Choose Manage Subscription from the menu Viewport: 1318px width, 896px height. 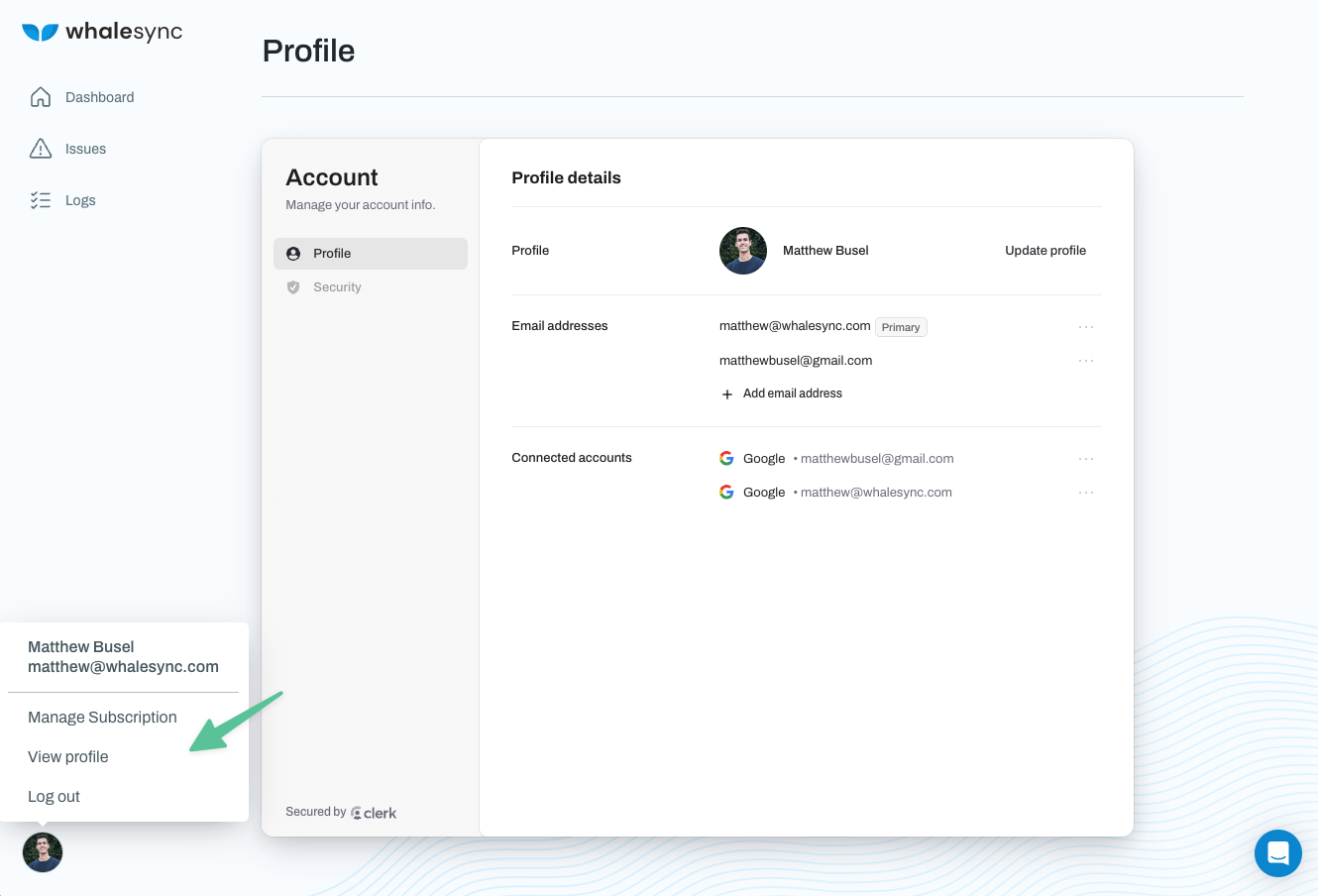[x=102, y=718]
